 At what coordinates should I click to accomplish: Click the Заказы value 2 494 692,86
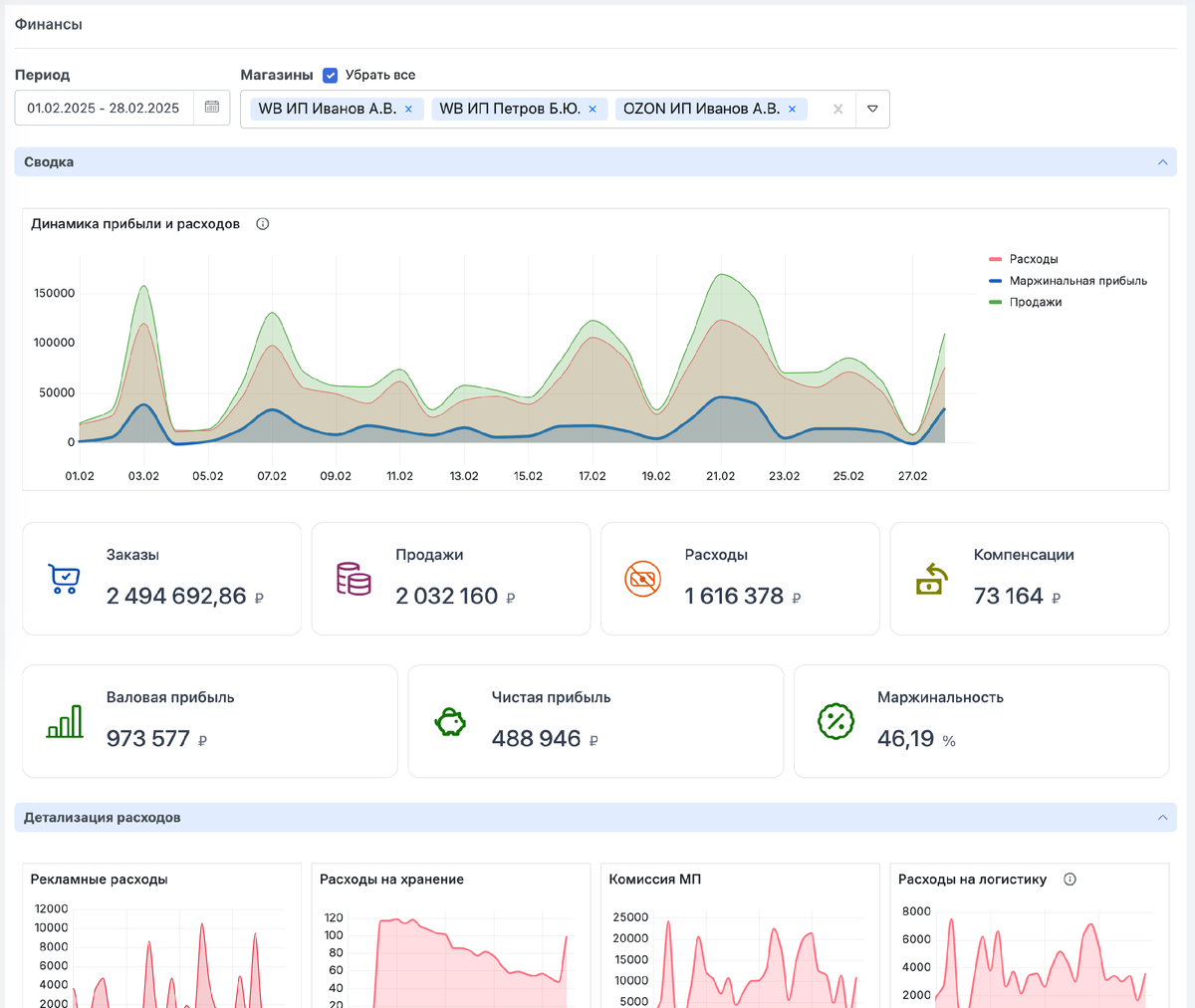point(176,596)
